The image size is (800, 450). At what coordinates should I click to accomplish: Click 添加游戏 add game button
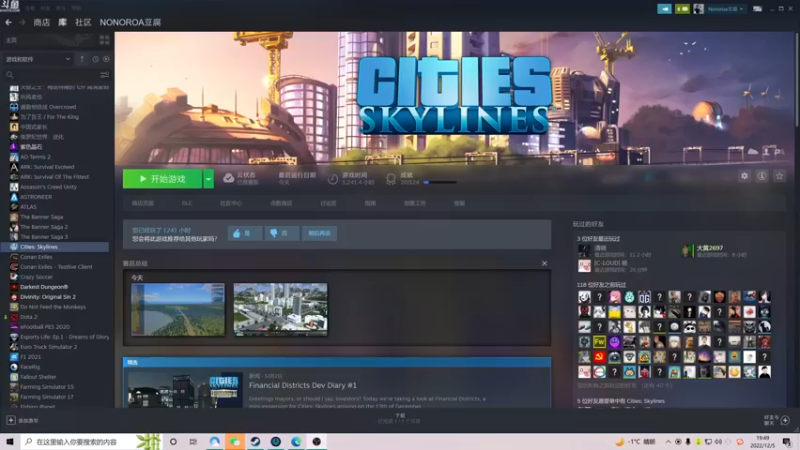click(x=22, y=420)
